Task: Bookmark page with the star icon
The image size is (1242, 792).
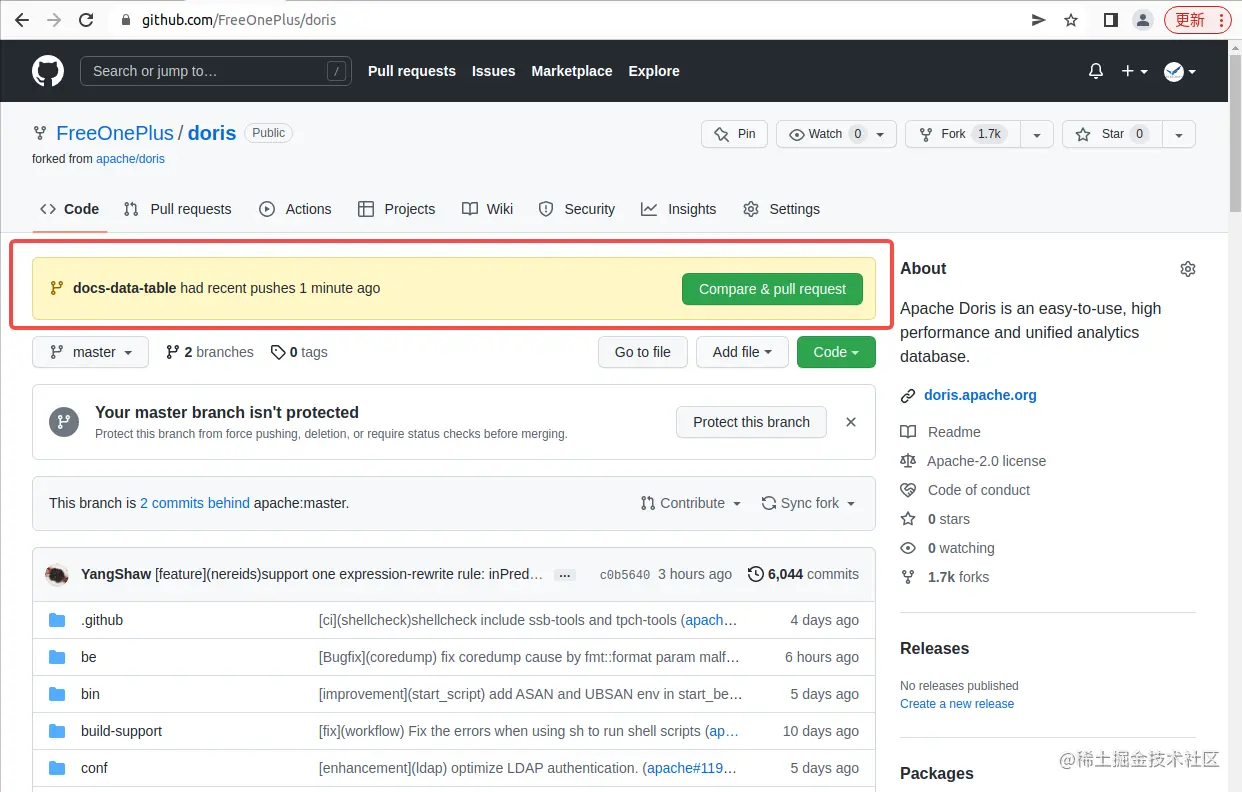Action: [1071, 20]
